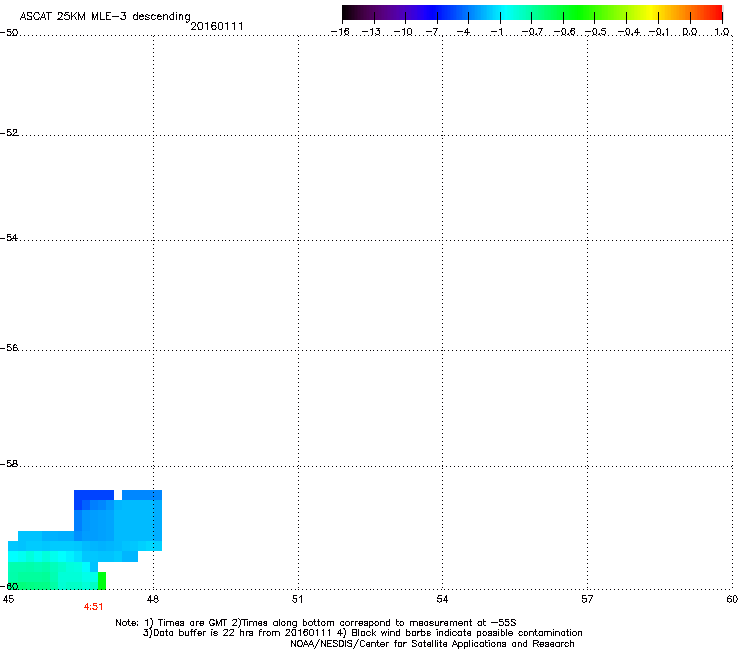The height and width of the screenshot is (650, 740).
Task: Click the colorbar label -0.7
Action: 532,32
